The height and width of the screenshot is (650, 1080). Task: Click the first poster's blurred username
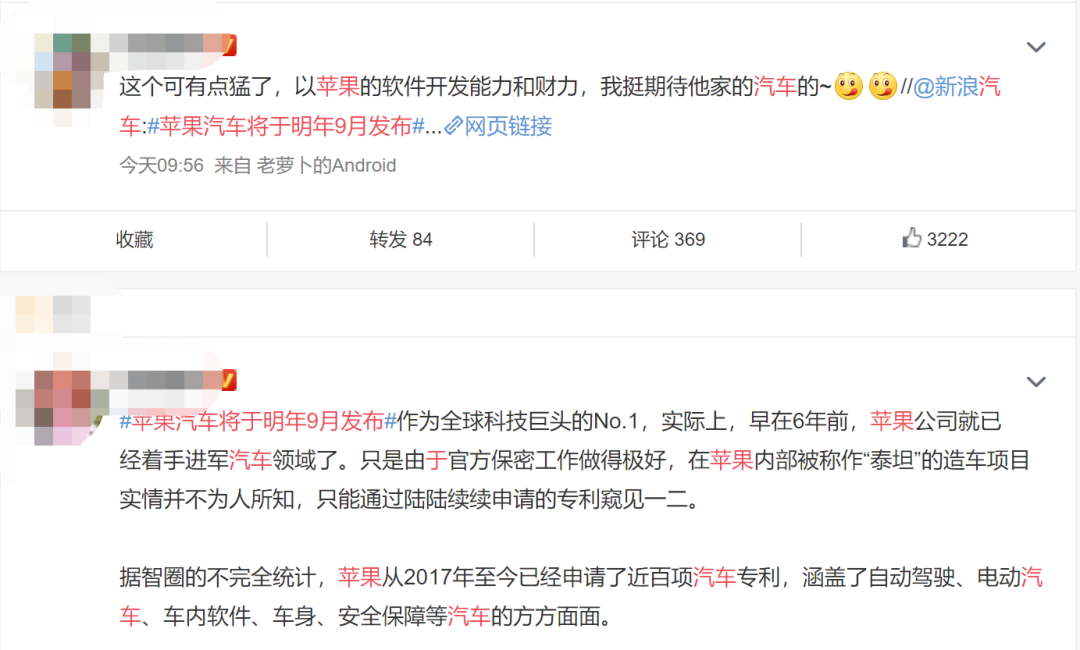click(x=165, y=45)
